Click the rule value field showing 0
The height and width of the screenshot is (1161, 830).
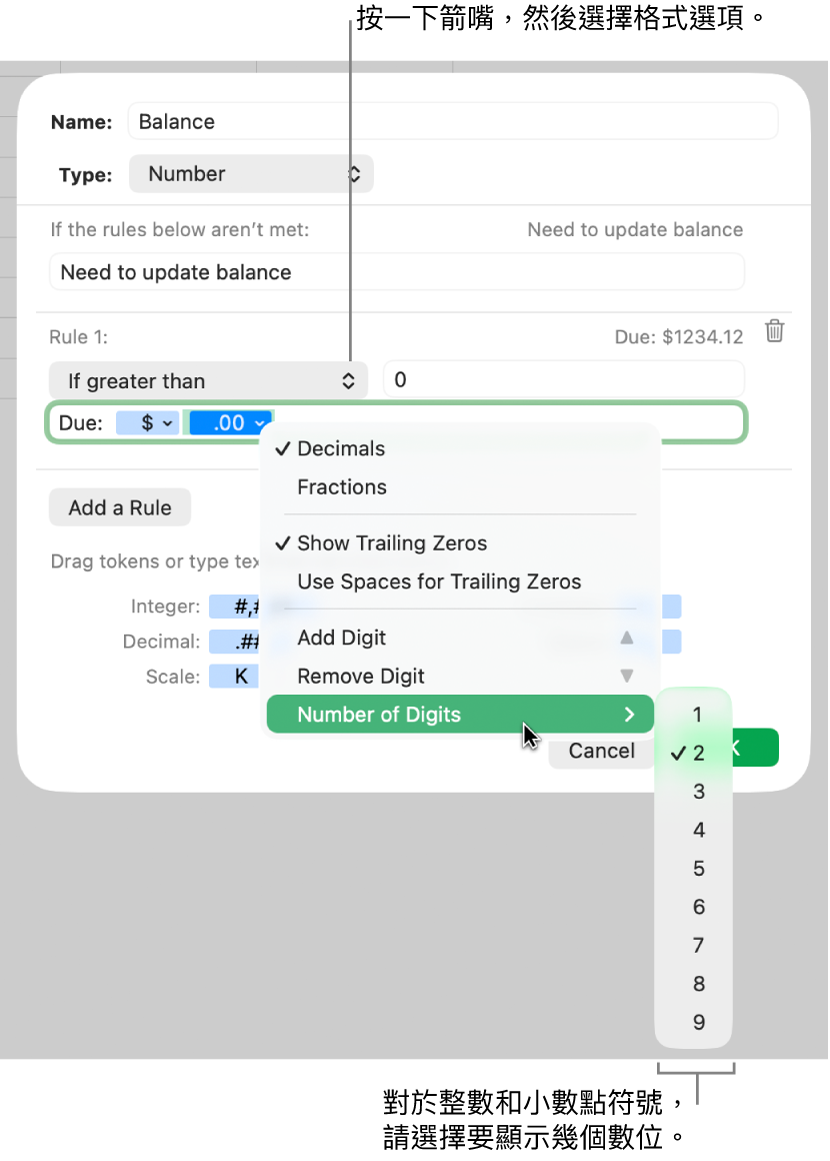click(x=563, y=380)
